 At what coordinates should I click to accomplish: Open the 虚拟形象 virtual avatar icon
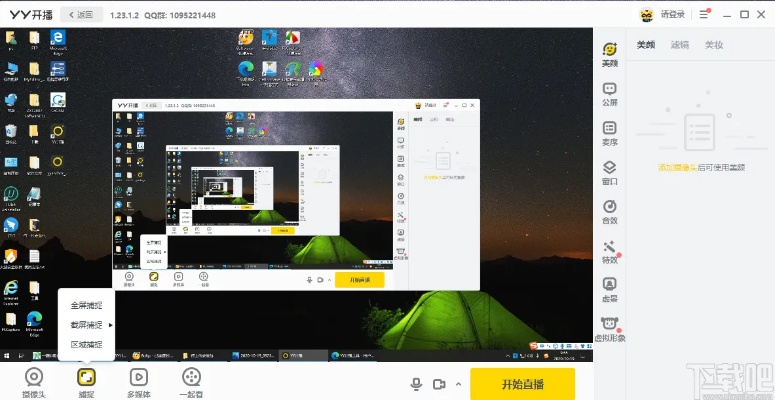click(609, 330)
